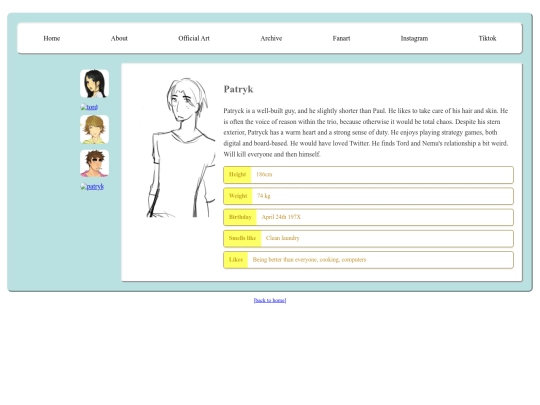The image size is (540, 405).
Task: Click the 'Clean laundry' value
Action: 283,238
